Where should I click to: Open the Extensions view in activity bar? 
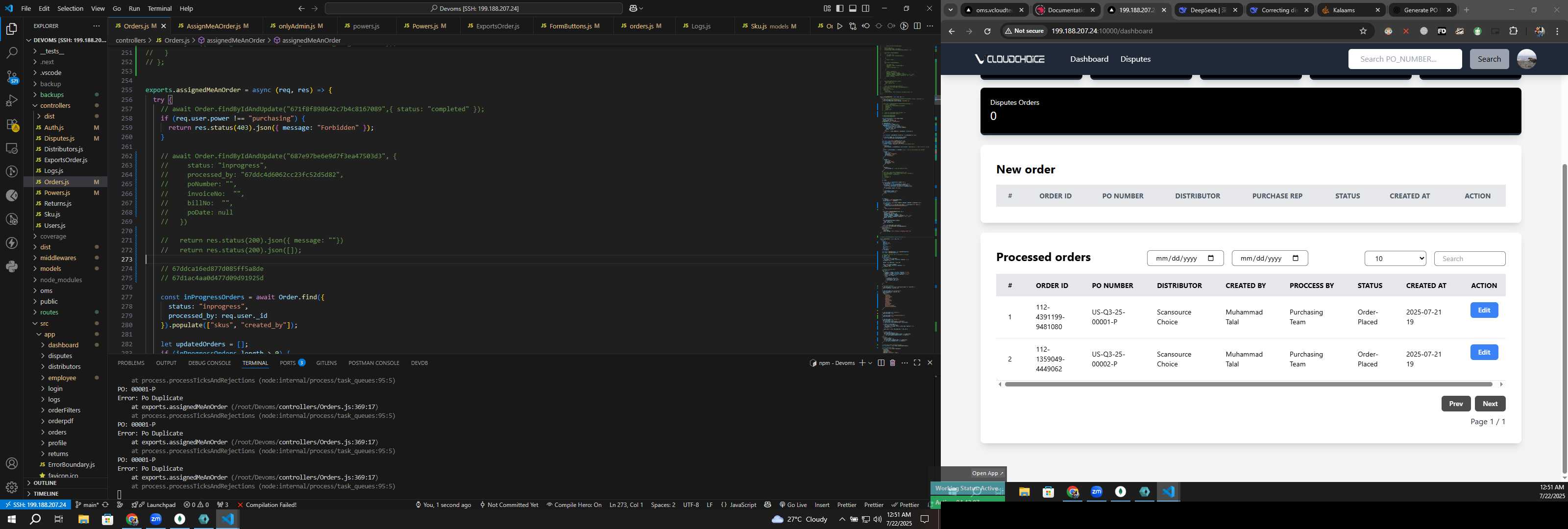(12, 124)
